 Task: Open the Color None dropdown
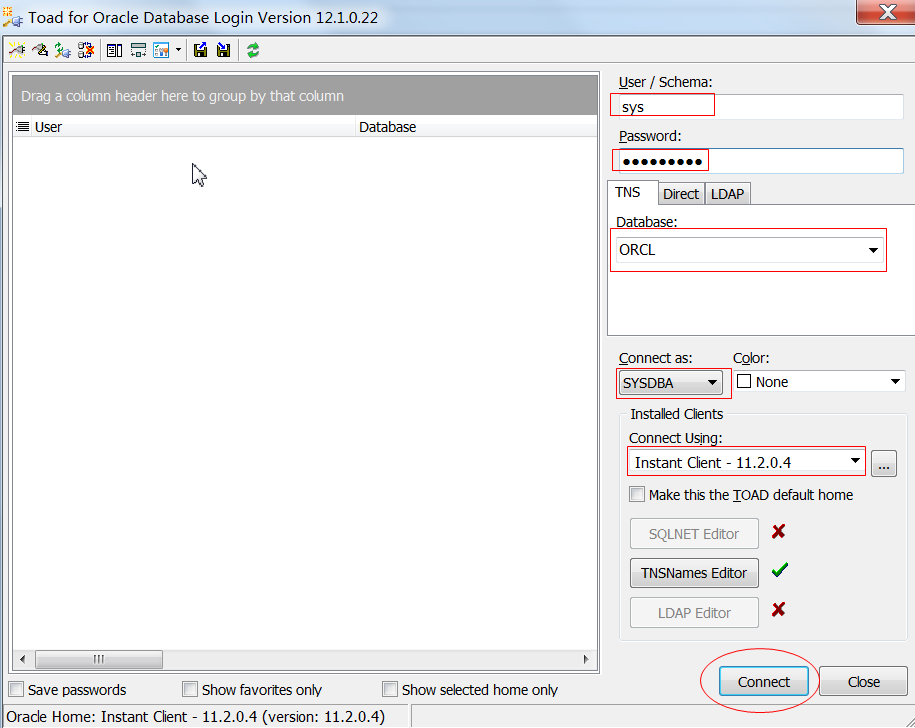(895, 382)
